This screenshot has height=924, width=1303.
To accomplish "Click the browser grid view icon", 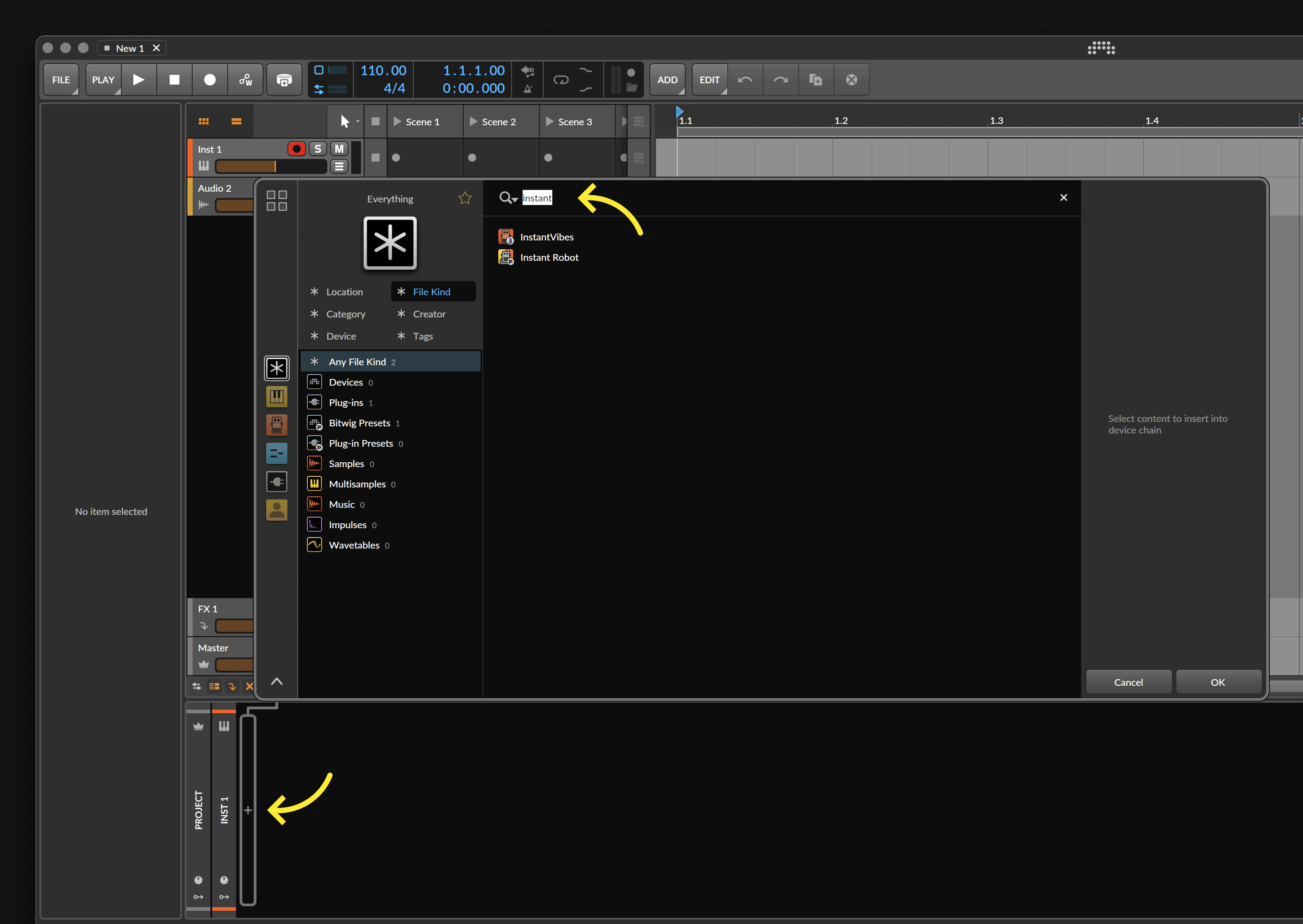I will click(x=276, y=201).
